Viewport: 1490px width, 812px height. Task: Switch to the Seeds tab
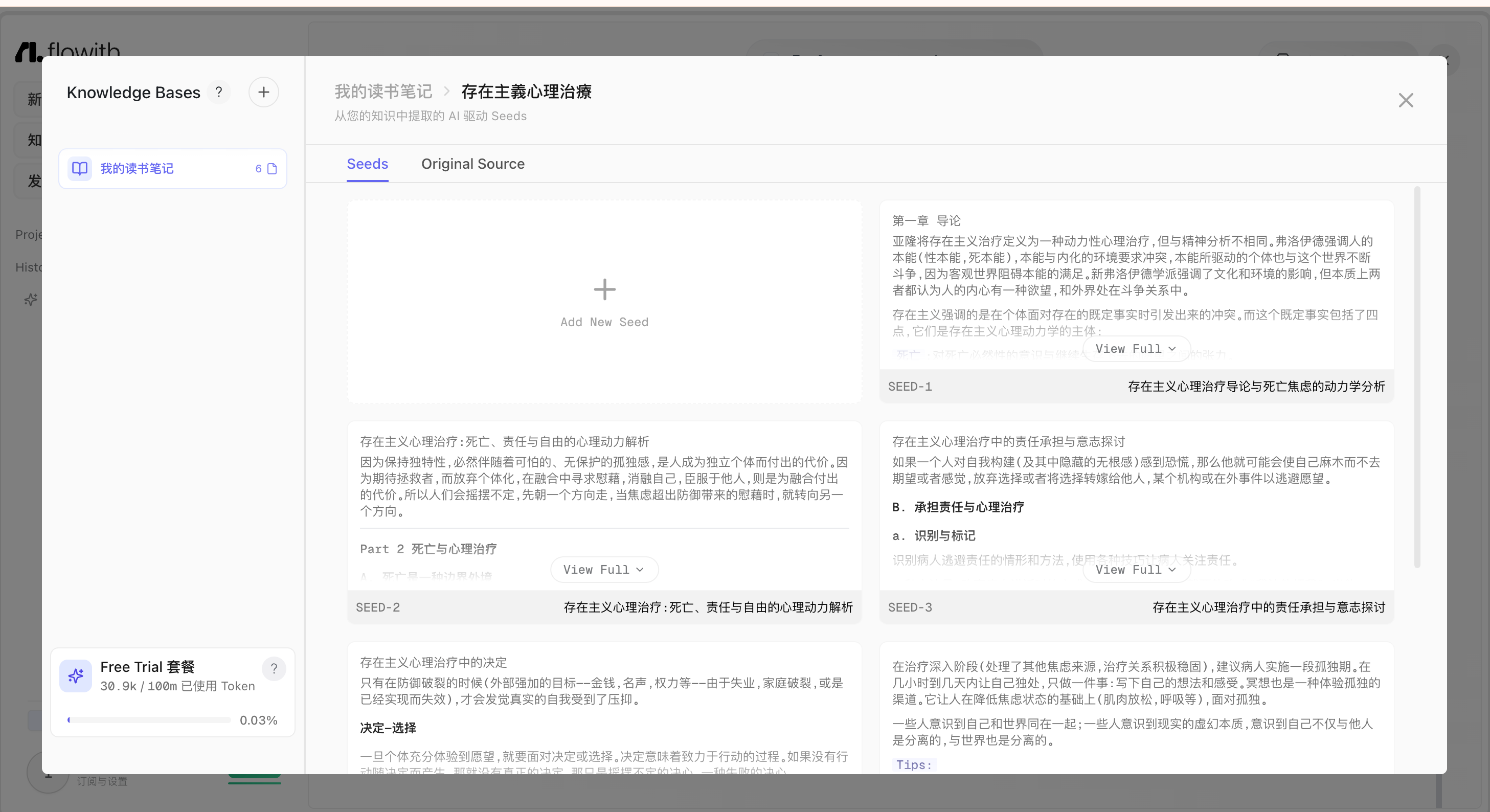click(x=367, y=164)
